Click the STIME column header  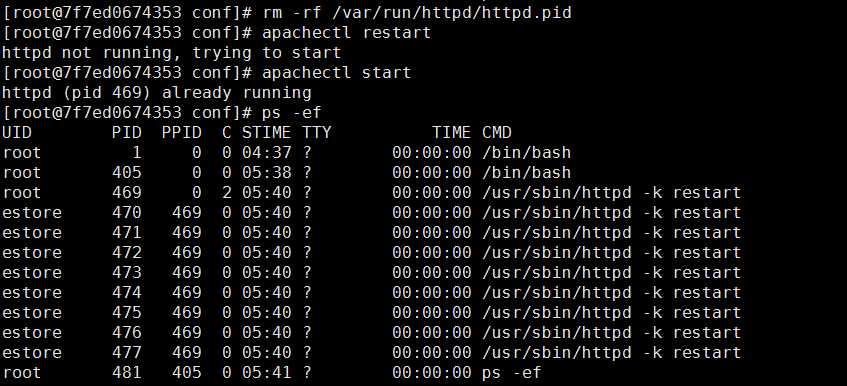click(x=266, y=132)
